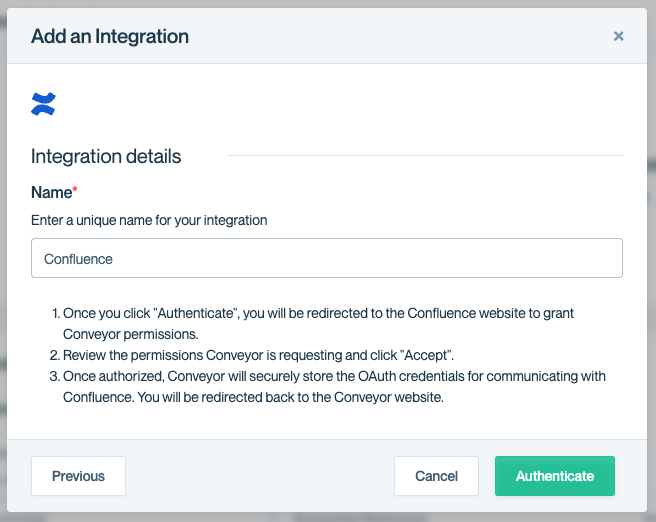Click the empty footer area between Previous and Cancel
Image resolution: width=656 pixels, height=522 pixels.
click(x=259, y=476)
